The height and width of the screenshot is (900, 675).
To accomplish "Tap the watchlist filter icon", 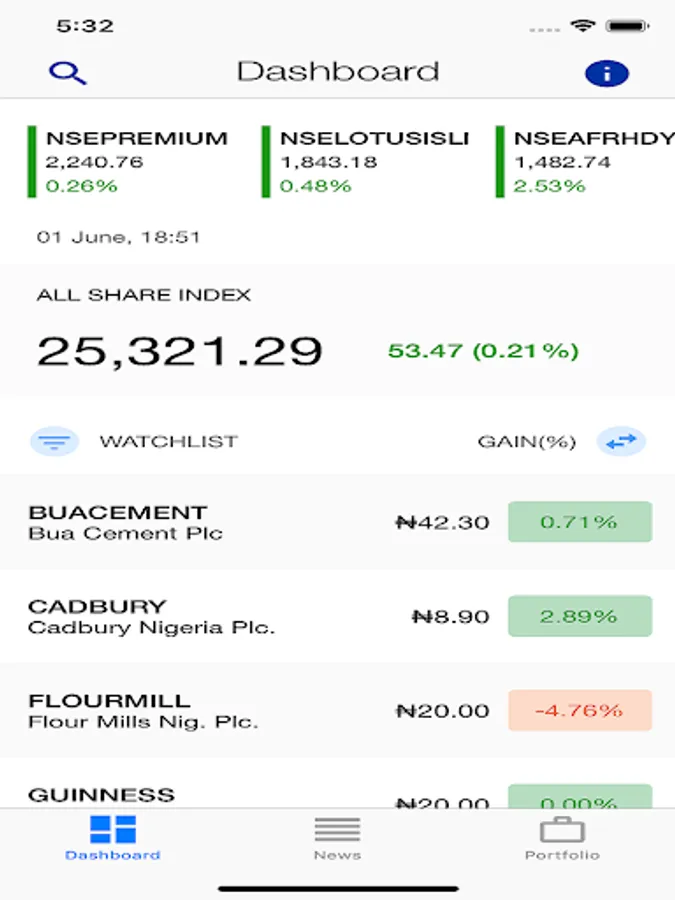I will (x=54, y=441).
